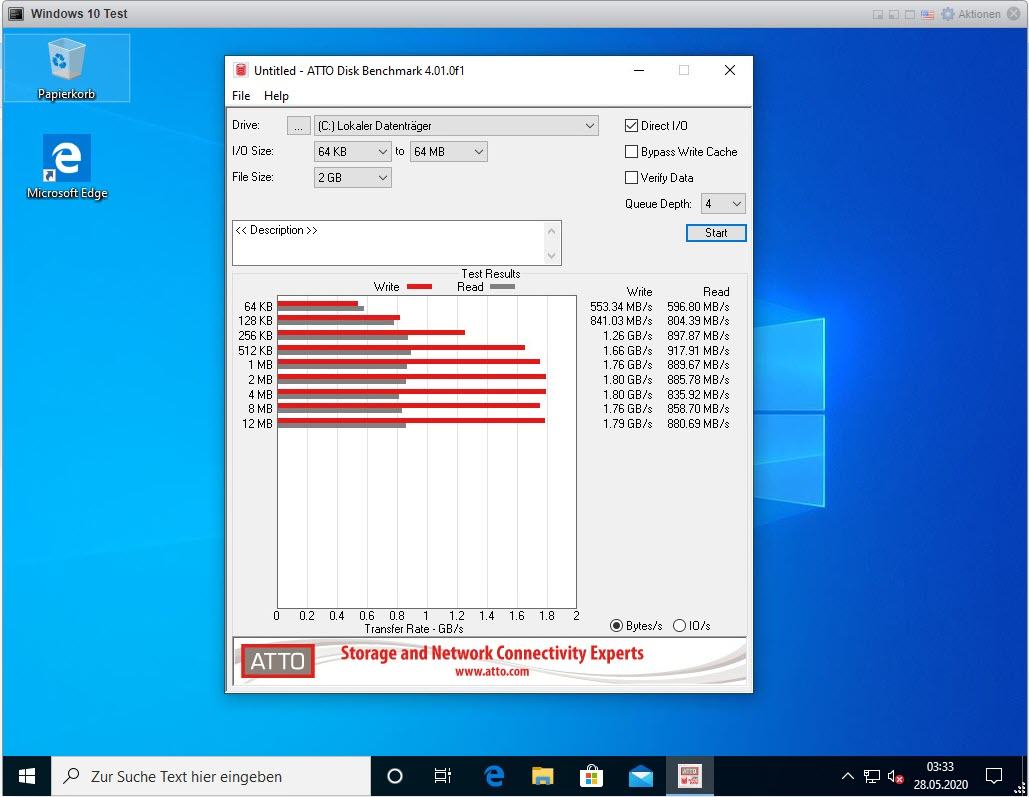
Task: Open the www.atto.com link
Action: [492, 672]
